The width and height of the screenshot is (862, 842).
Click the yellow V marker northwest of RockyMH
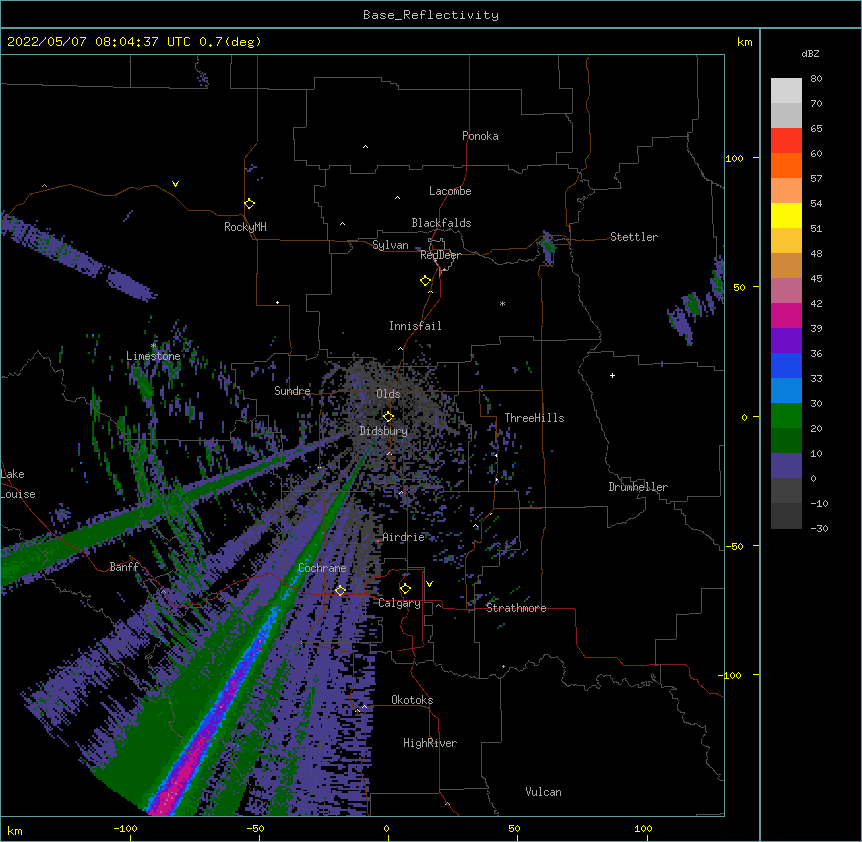pyautogui.click(x=175, y=184)
